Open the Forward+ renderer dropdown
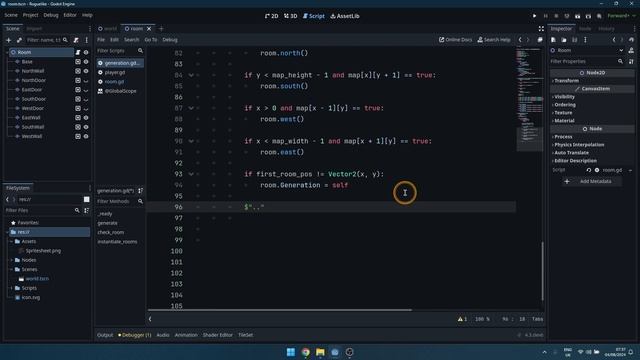 pos(621,16)
